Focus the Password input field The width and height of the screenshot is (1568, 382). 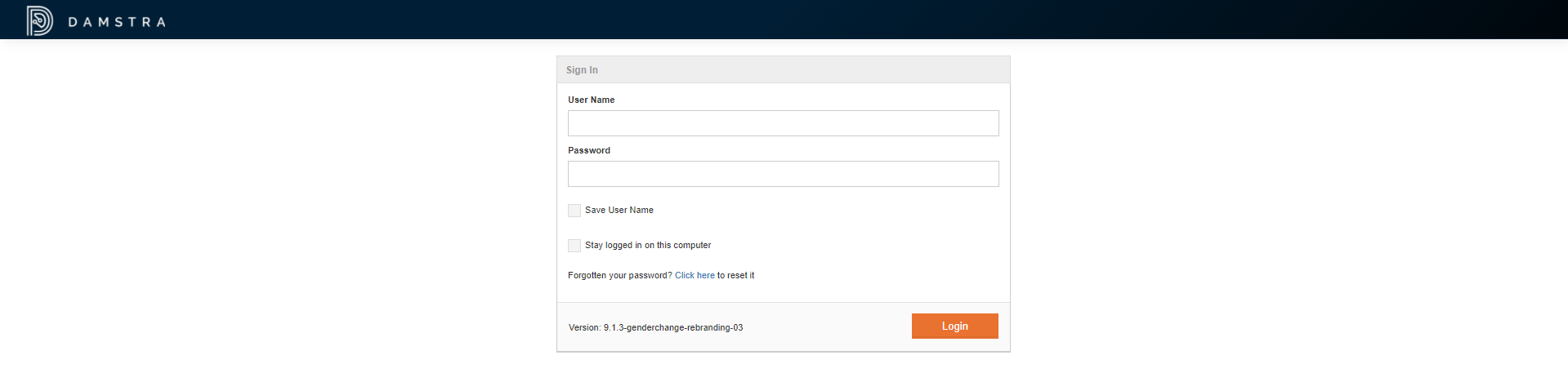tap(783, 174)
